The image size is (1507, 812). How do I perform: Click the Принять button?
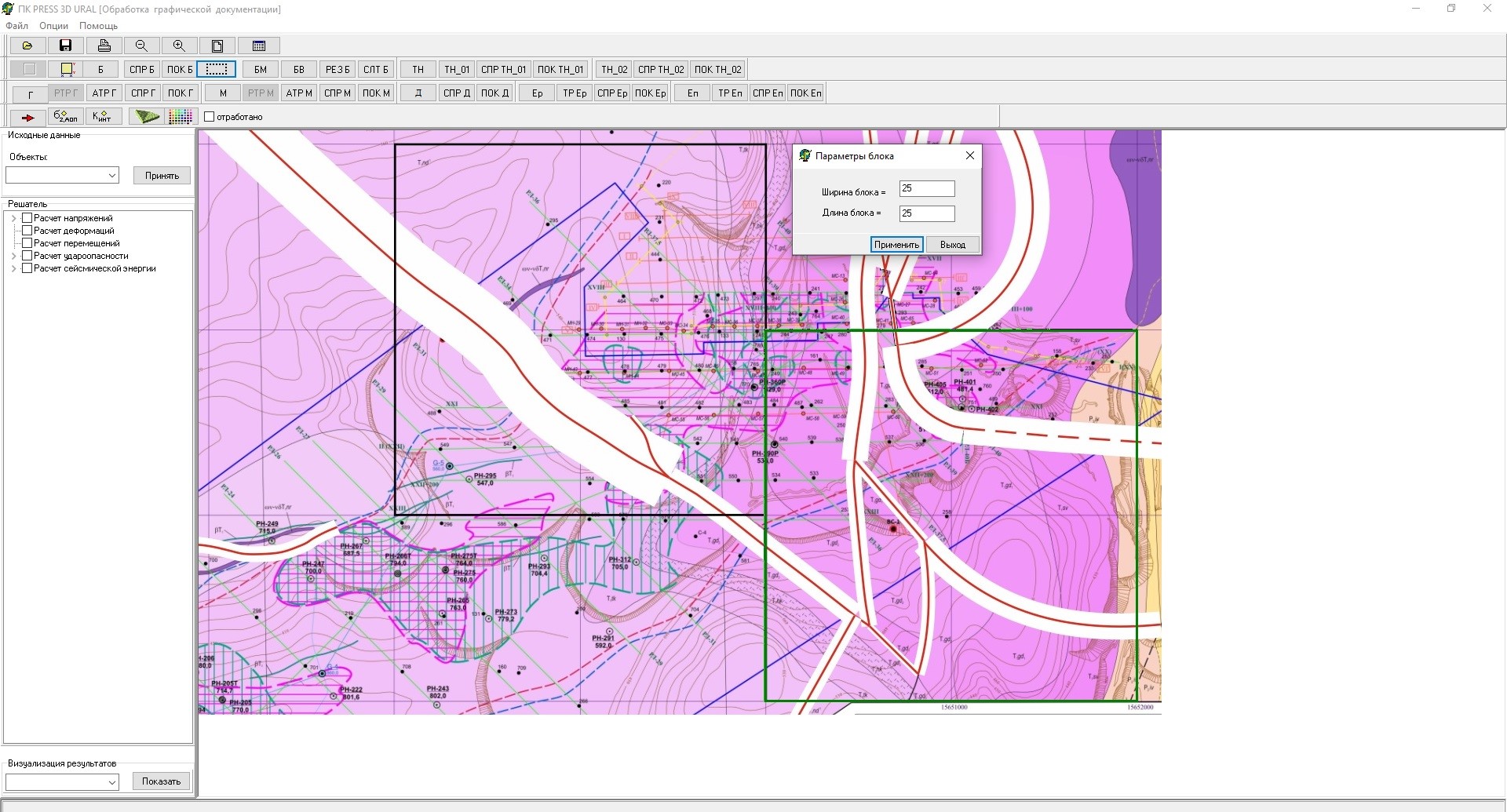[x=162, y=175]
